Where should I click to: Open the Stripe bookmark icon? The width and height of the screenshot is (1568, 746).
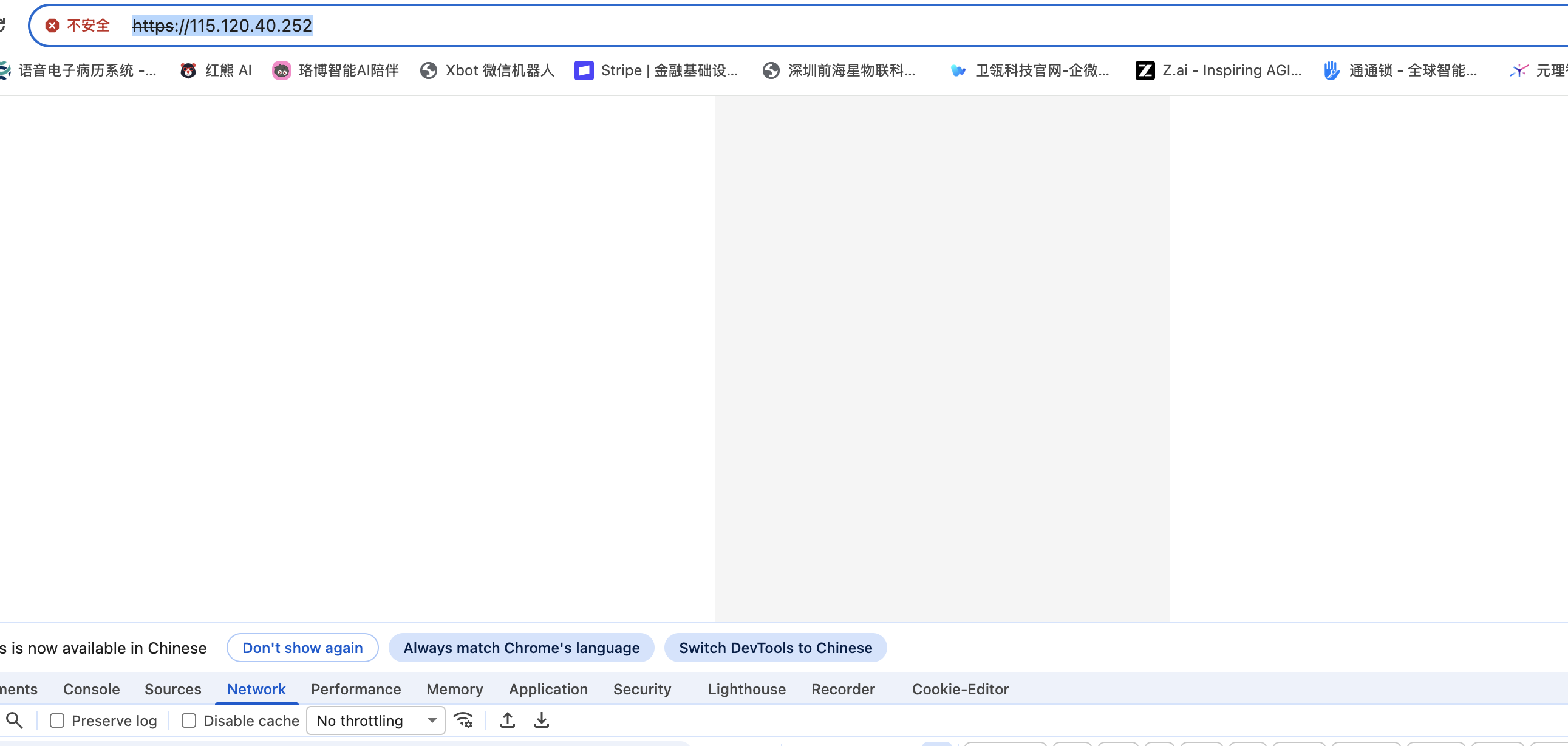584,70
